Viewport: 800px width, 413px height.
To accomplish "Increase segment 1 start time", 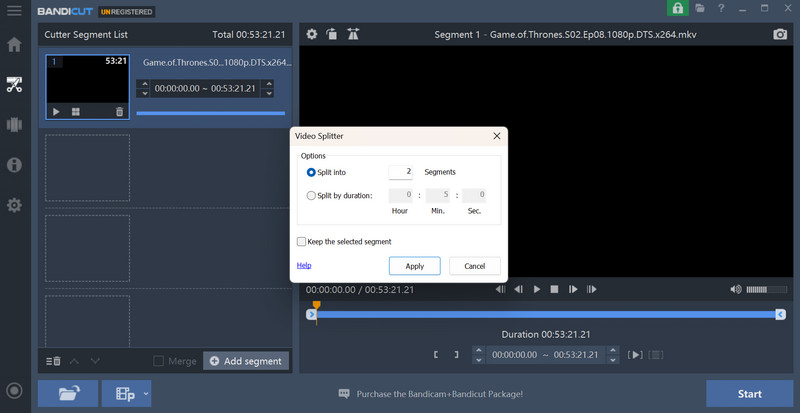I will 144,84.
